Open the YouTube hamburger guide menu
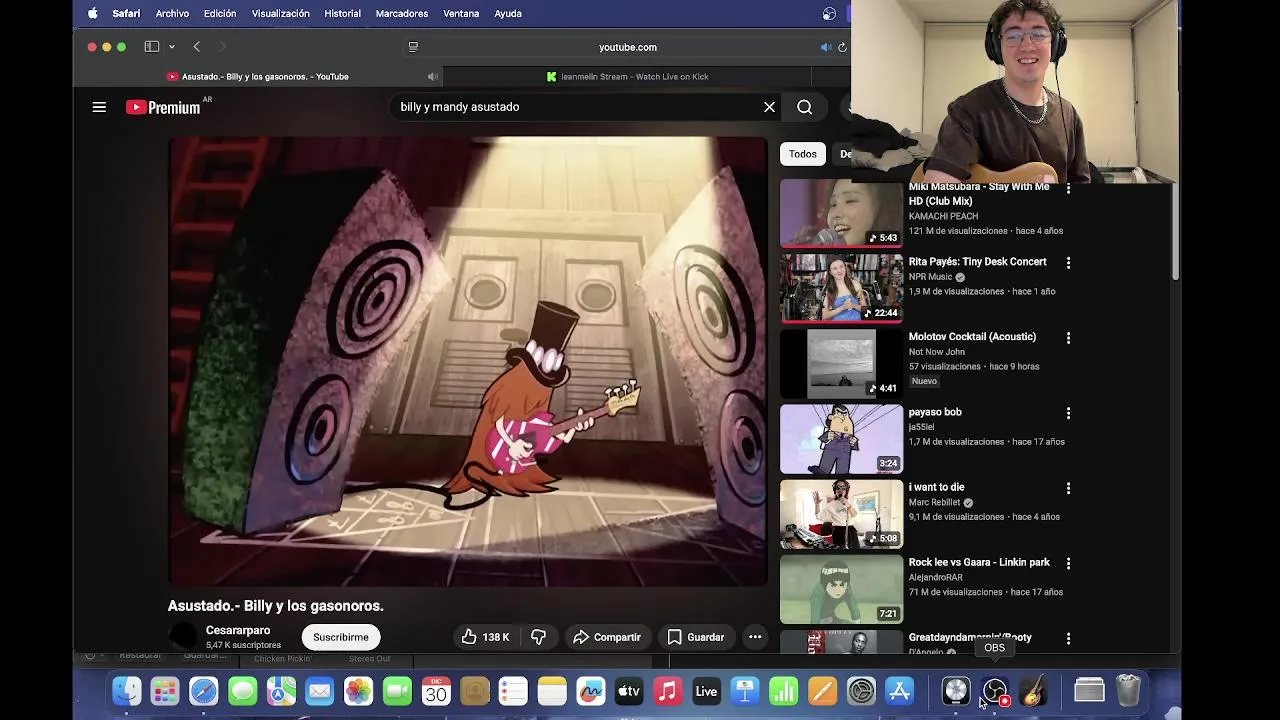 coord(99,107)
